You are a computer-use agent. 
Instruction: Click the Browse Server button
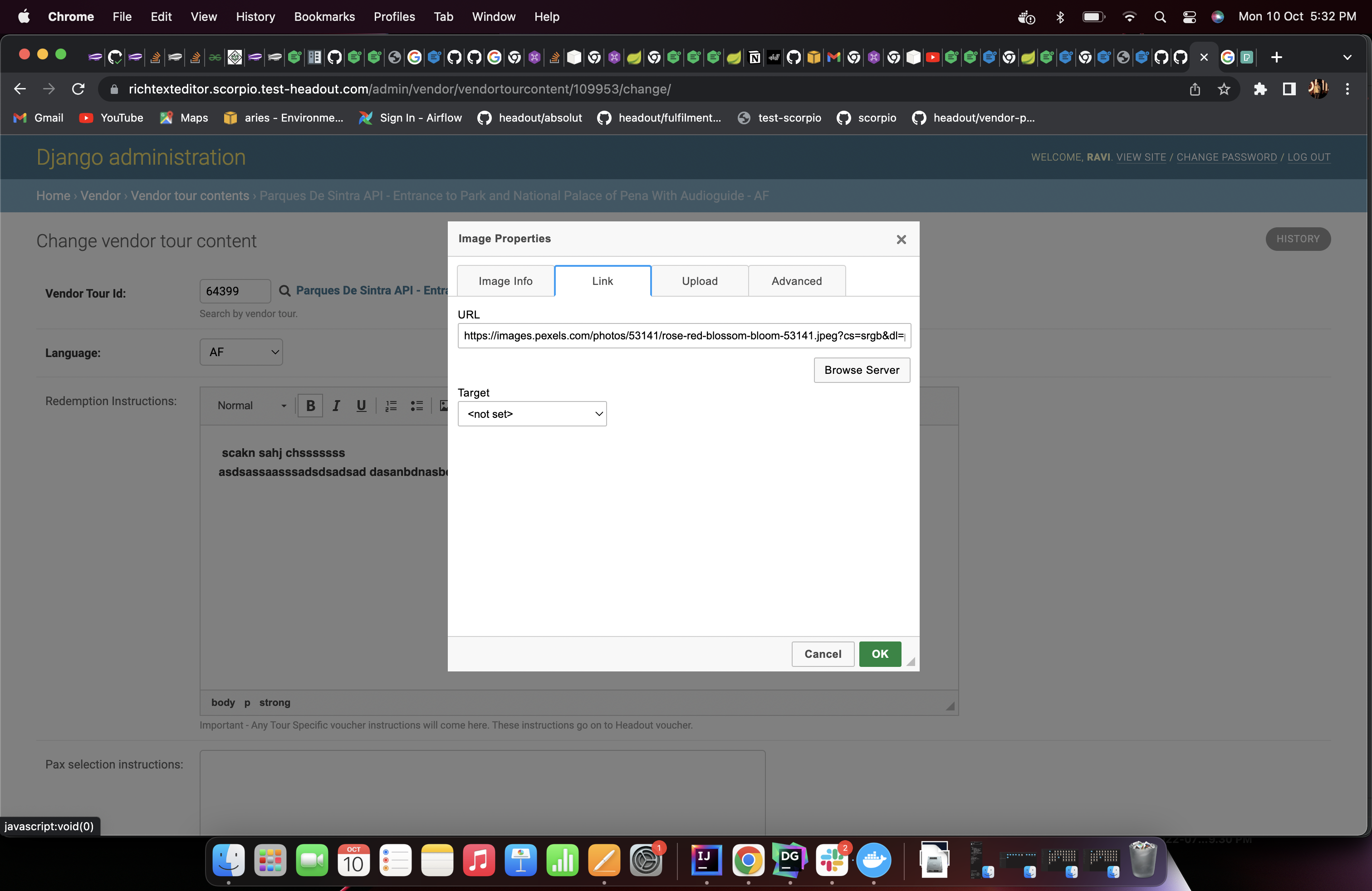click(x=862, y=370)
